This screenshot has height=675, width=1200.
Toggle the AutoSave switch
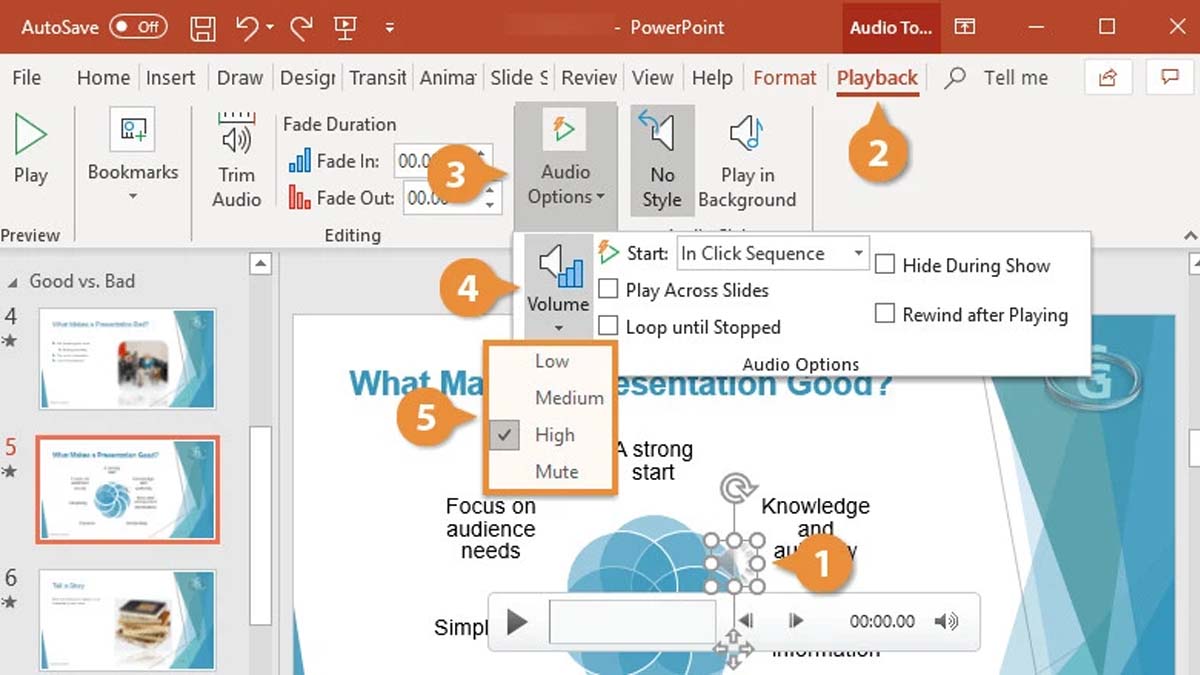tap(138, 27)
